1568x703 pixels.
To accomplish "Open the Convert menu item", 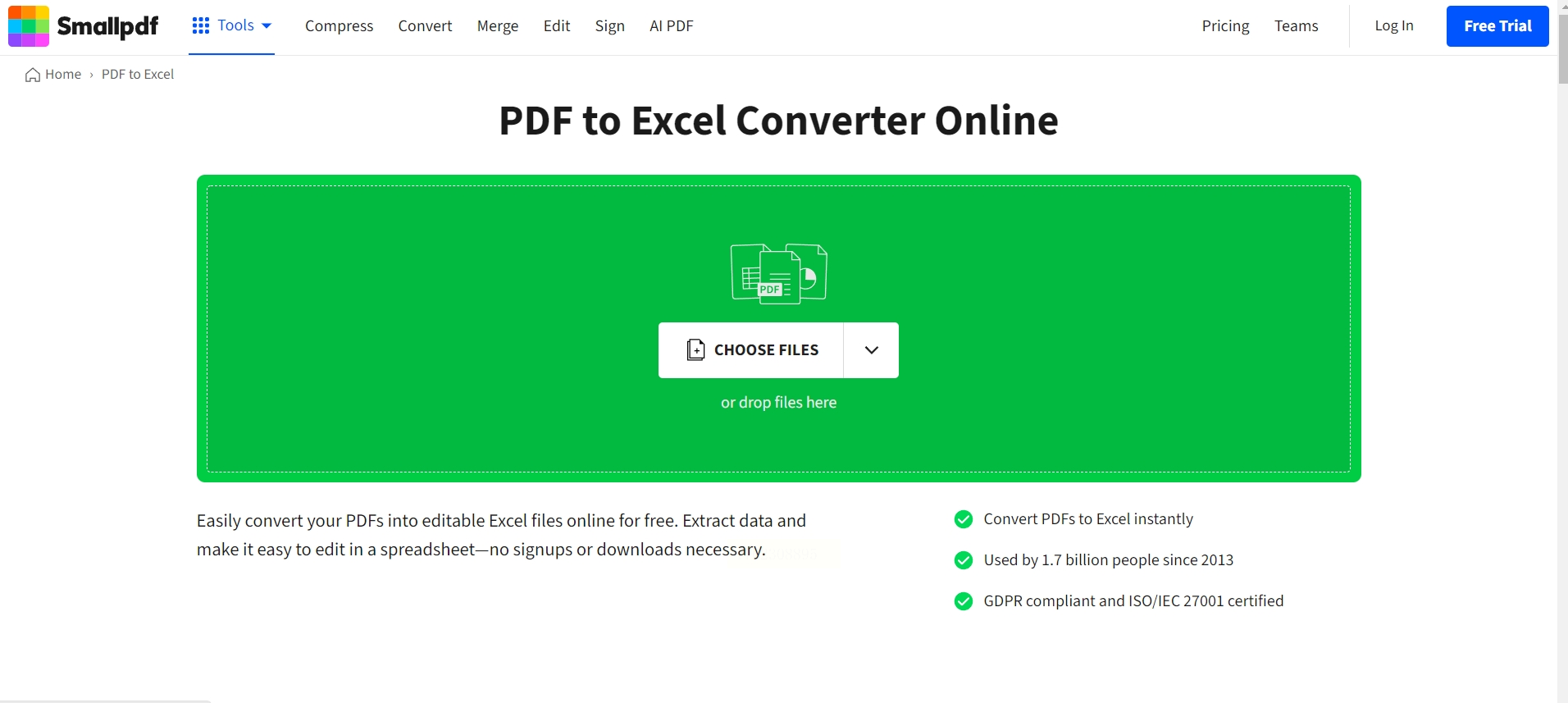I will click(x=425, y=26).
